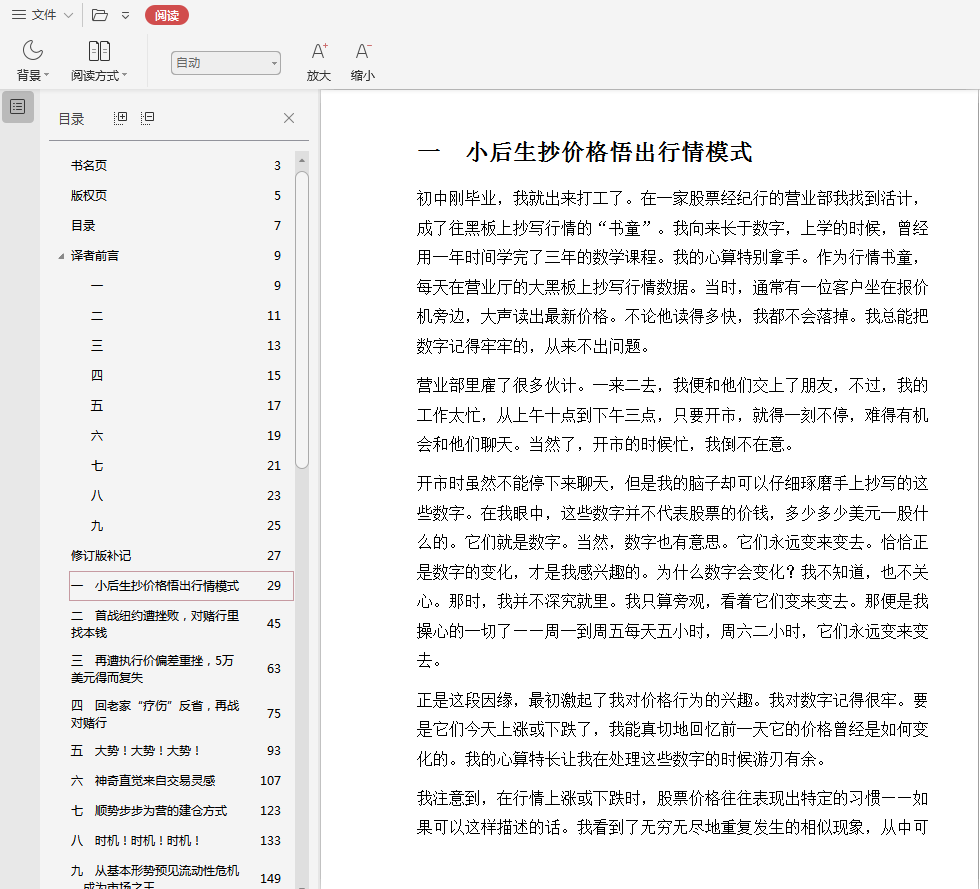Jump to chapter 五 大势！大势！大势！
This screenshot has height=889, width=980.
(x=136, y=751)
